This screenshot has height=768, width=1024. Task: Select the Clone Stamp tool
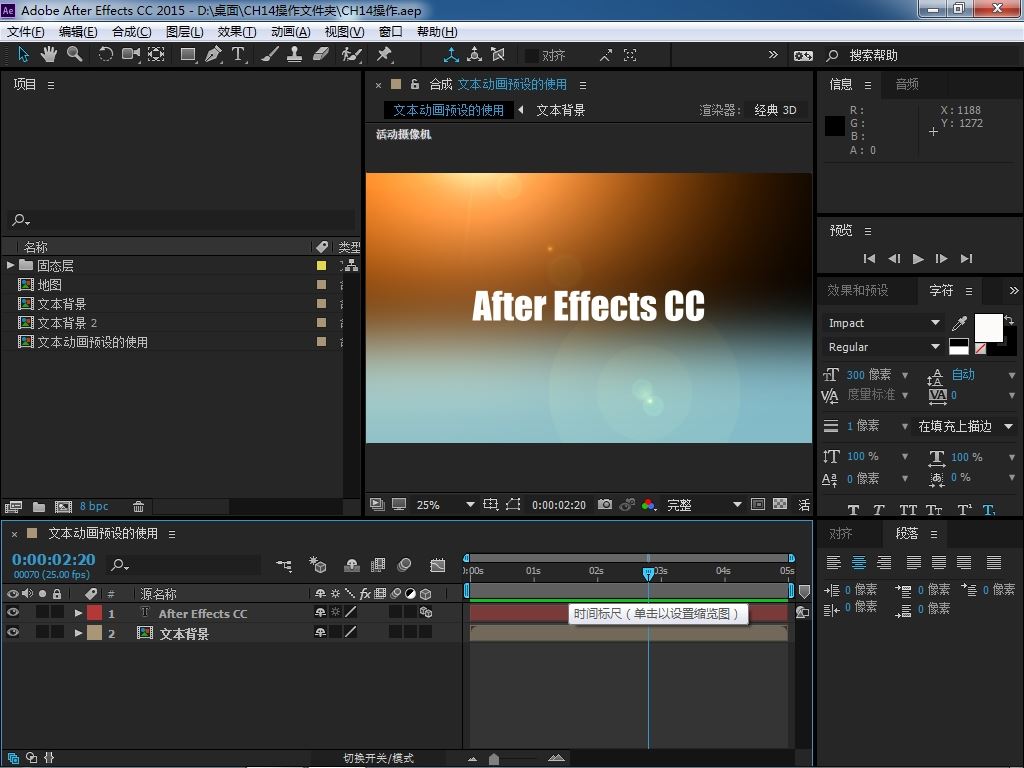295,54
